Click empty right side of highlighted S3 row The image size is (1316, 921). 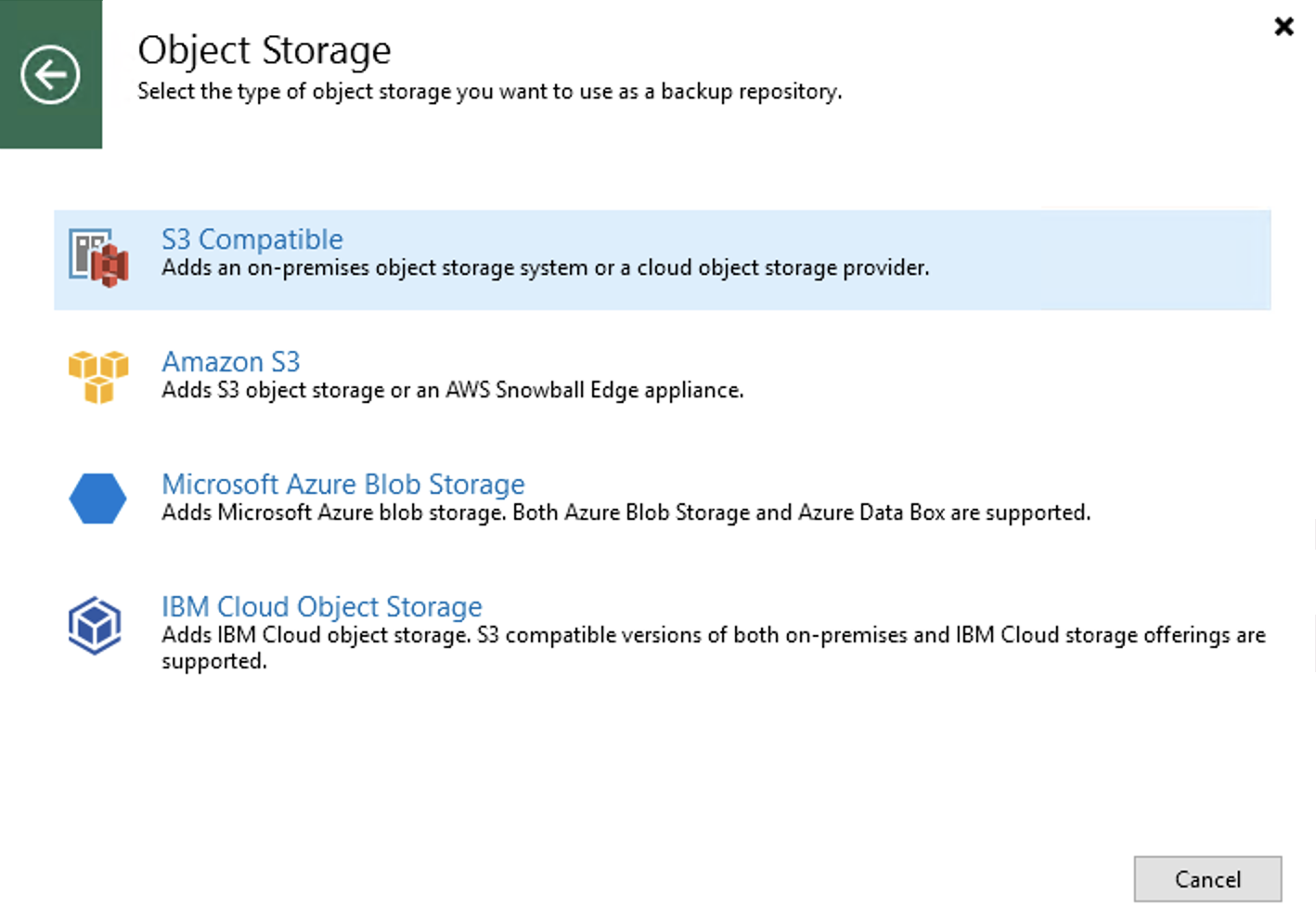1114,260
